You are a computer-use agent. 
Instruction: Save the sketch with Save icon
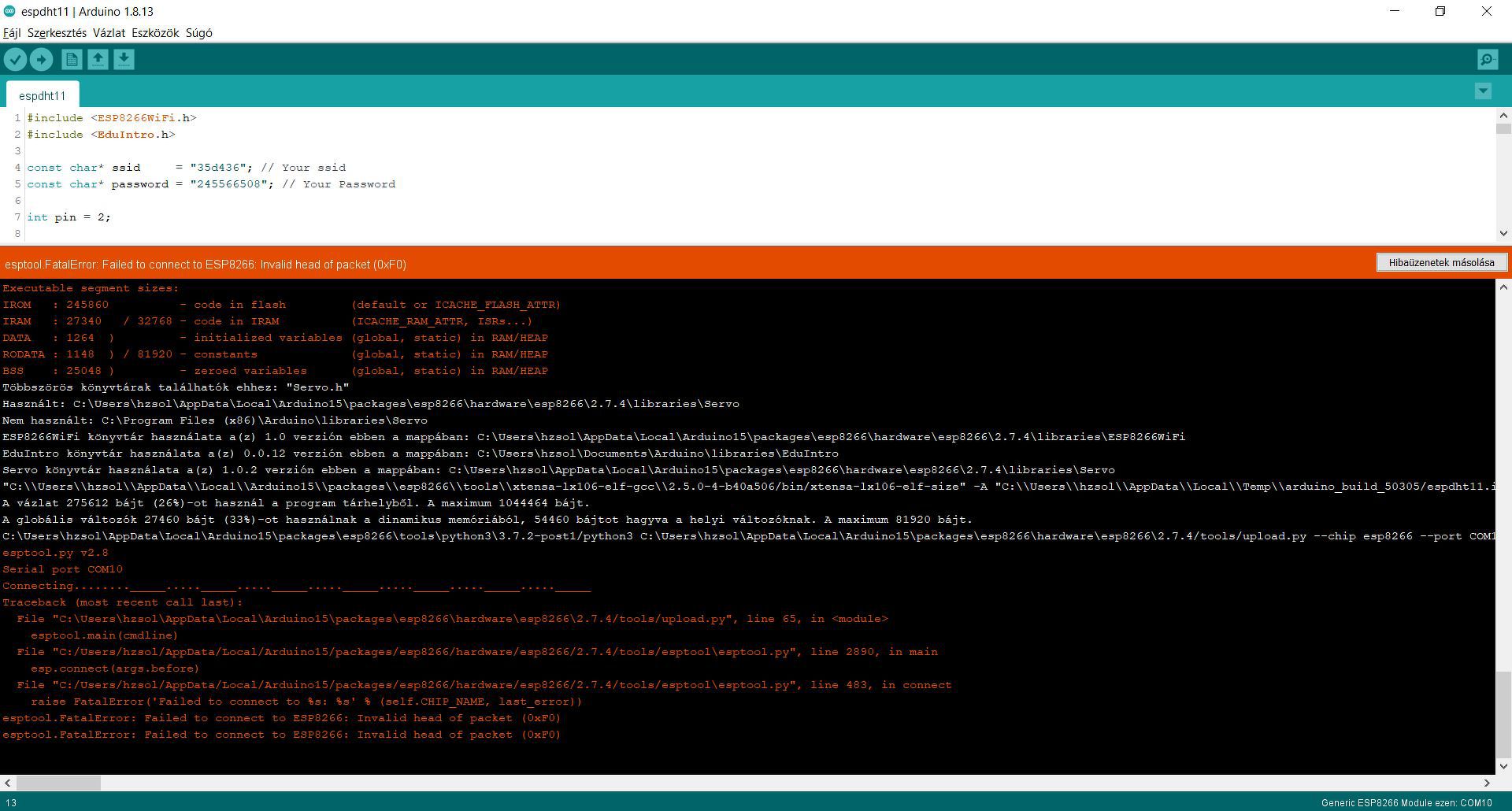[124, 59]
